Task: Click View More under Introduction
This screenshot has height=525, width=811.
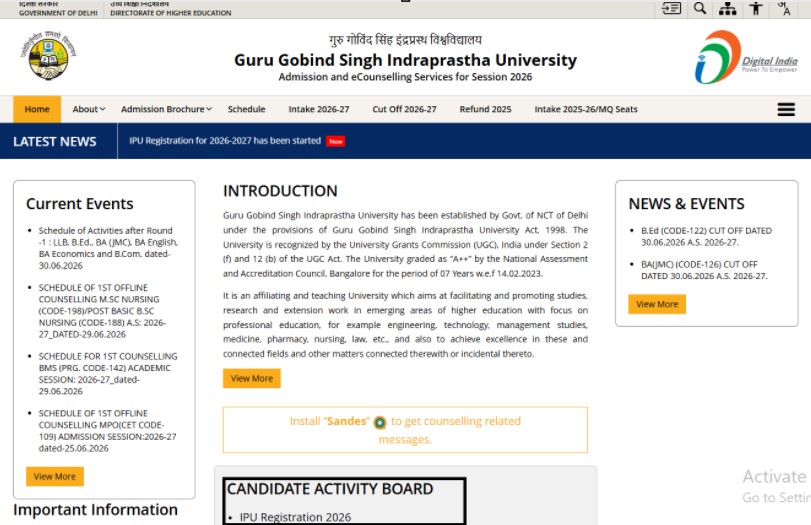Action: pos(252,378)
